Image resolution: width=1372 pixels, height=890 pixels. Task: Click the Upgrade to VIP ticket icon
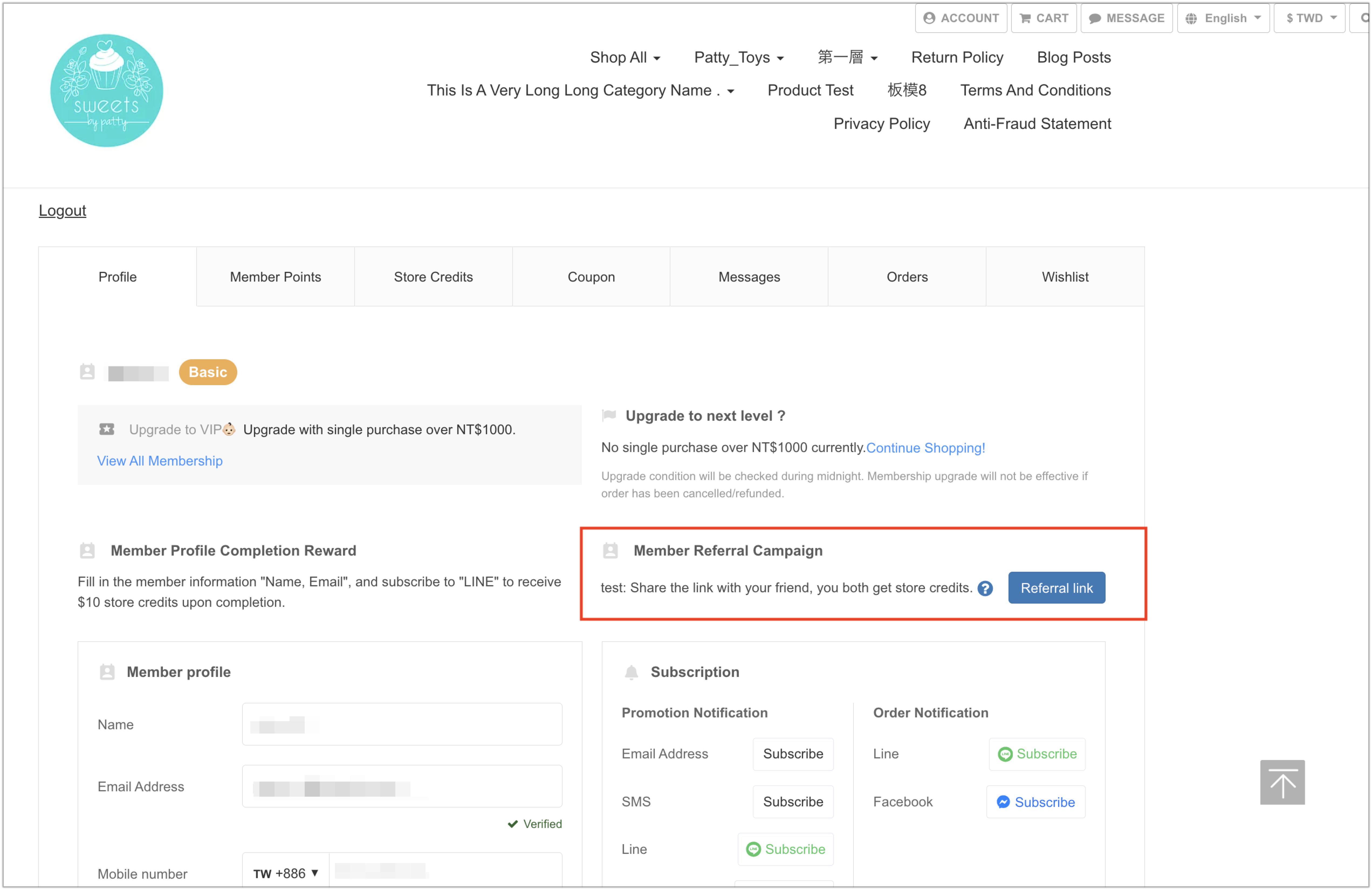pos(107,429)
